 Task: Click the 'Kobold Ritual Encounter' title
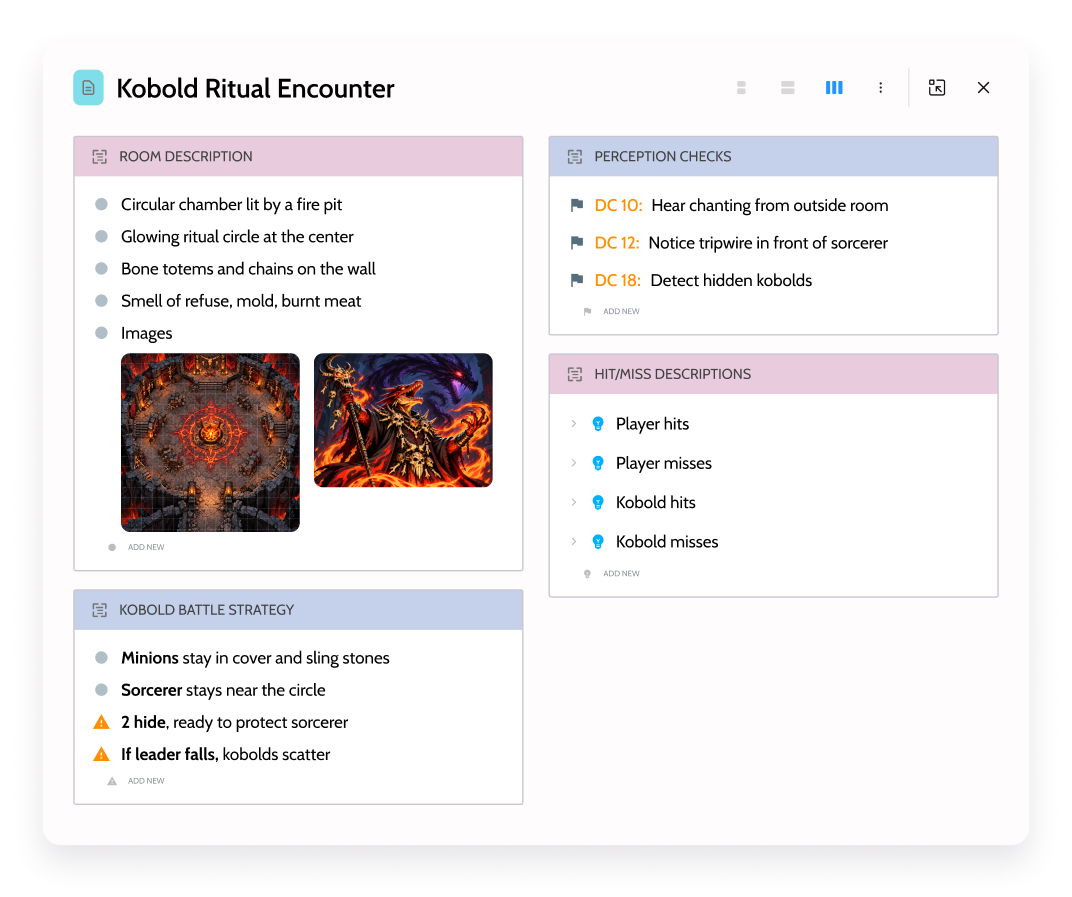pos(255,88)
